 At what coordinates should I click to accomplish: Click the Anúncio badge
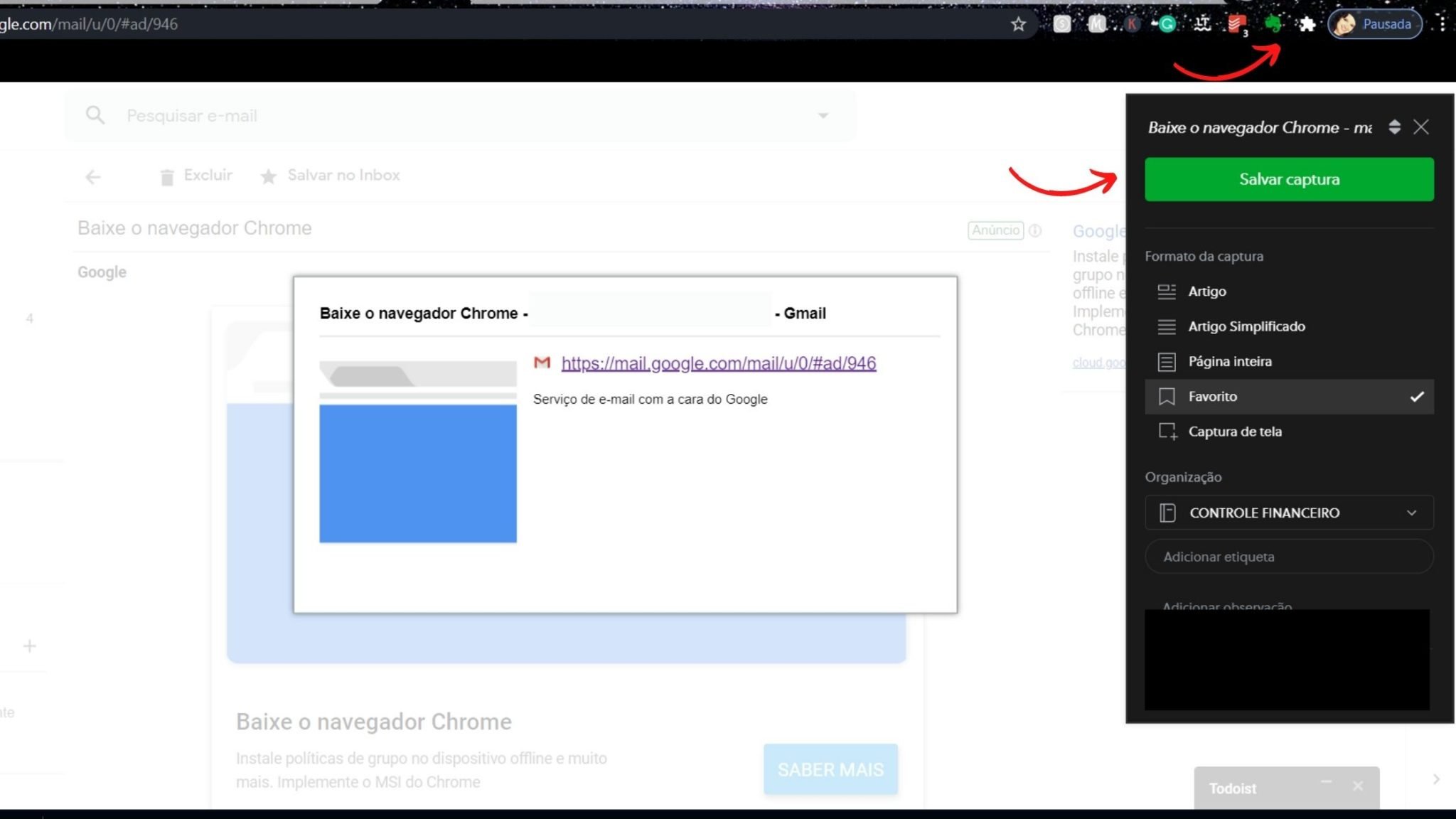click(x=995, y=230)
